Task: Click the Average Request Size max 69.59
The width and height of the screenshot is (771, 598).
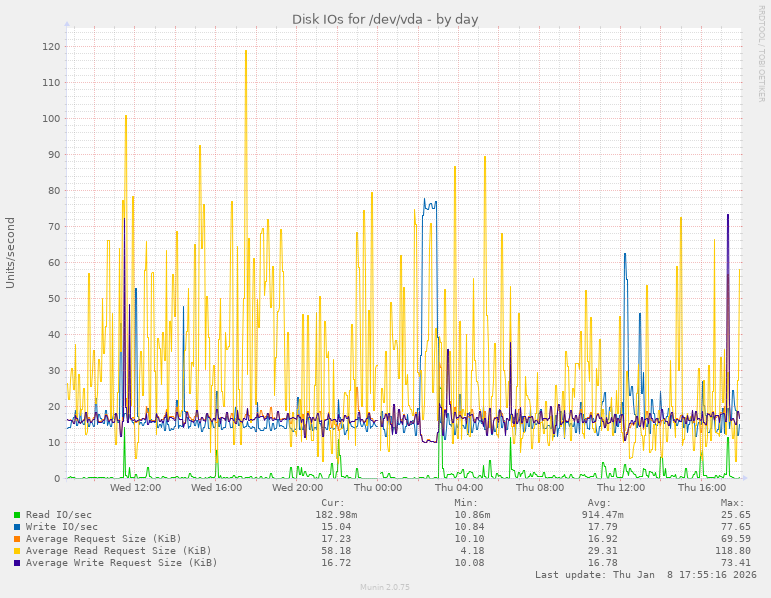Action: pyautogui.click(x=736, y=539)
